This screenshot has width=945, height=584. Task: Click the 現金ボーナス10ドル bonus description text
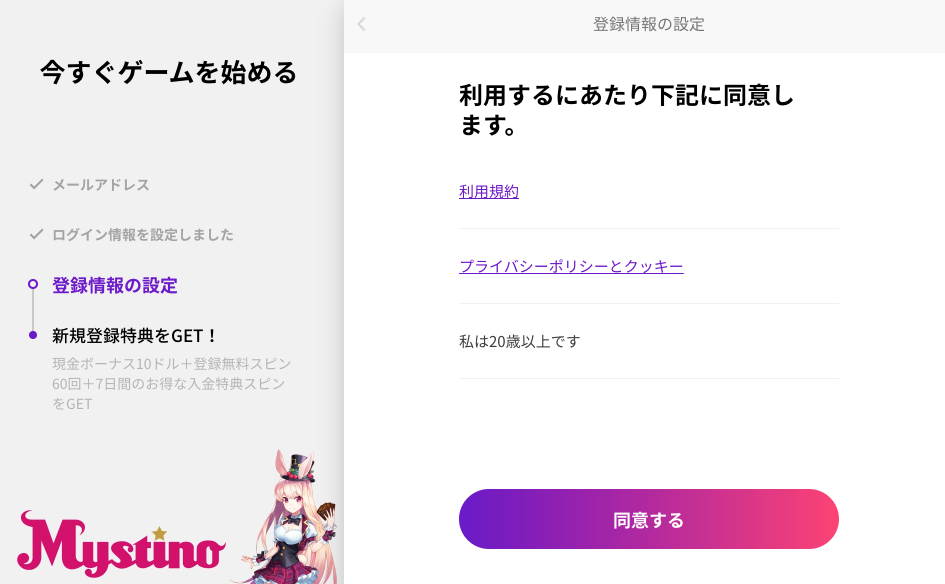[x=172, y=383]
